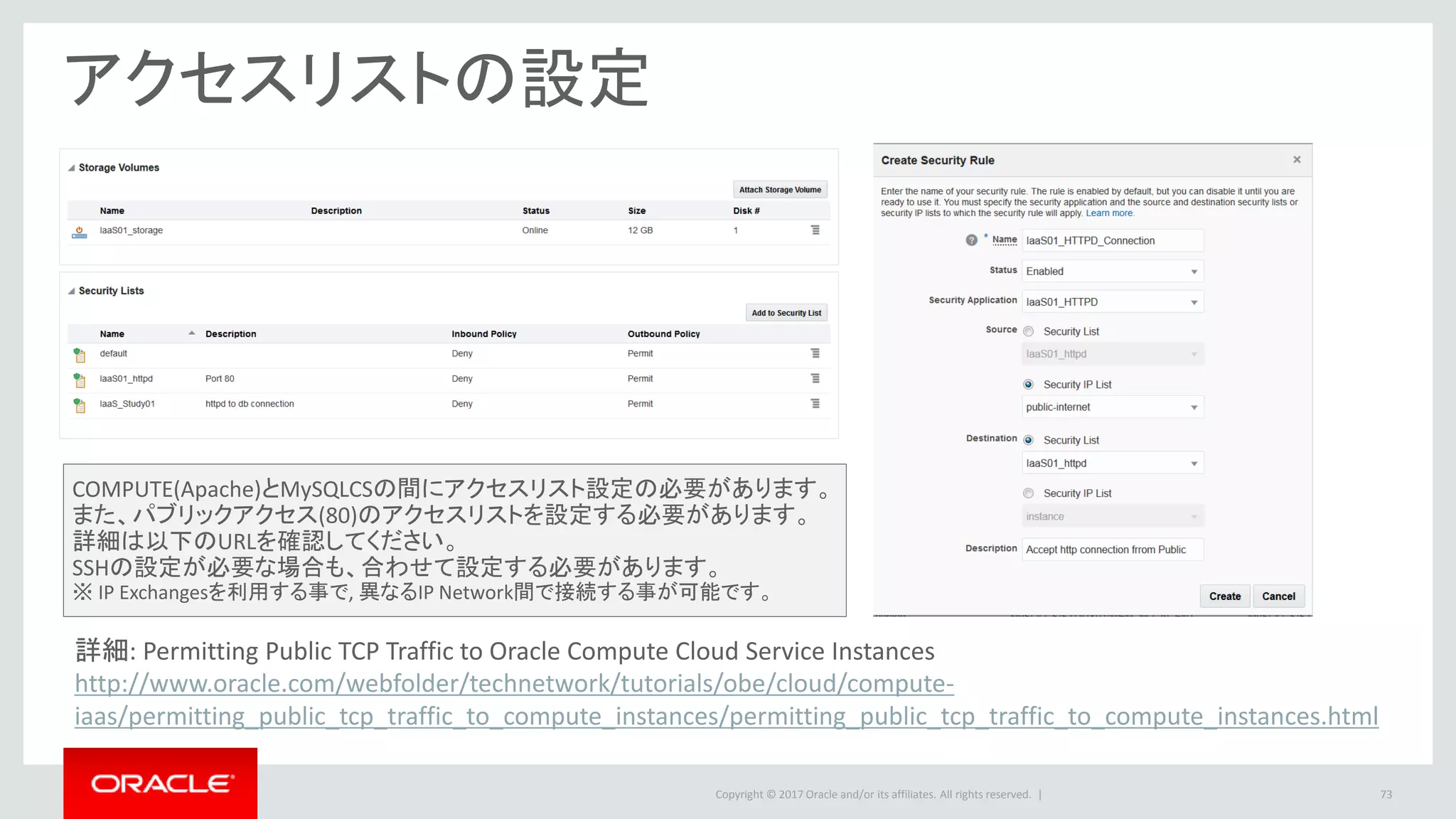Click Outbound Policy column header

[664, 333]
